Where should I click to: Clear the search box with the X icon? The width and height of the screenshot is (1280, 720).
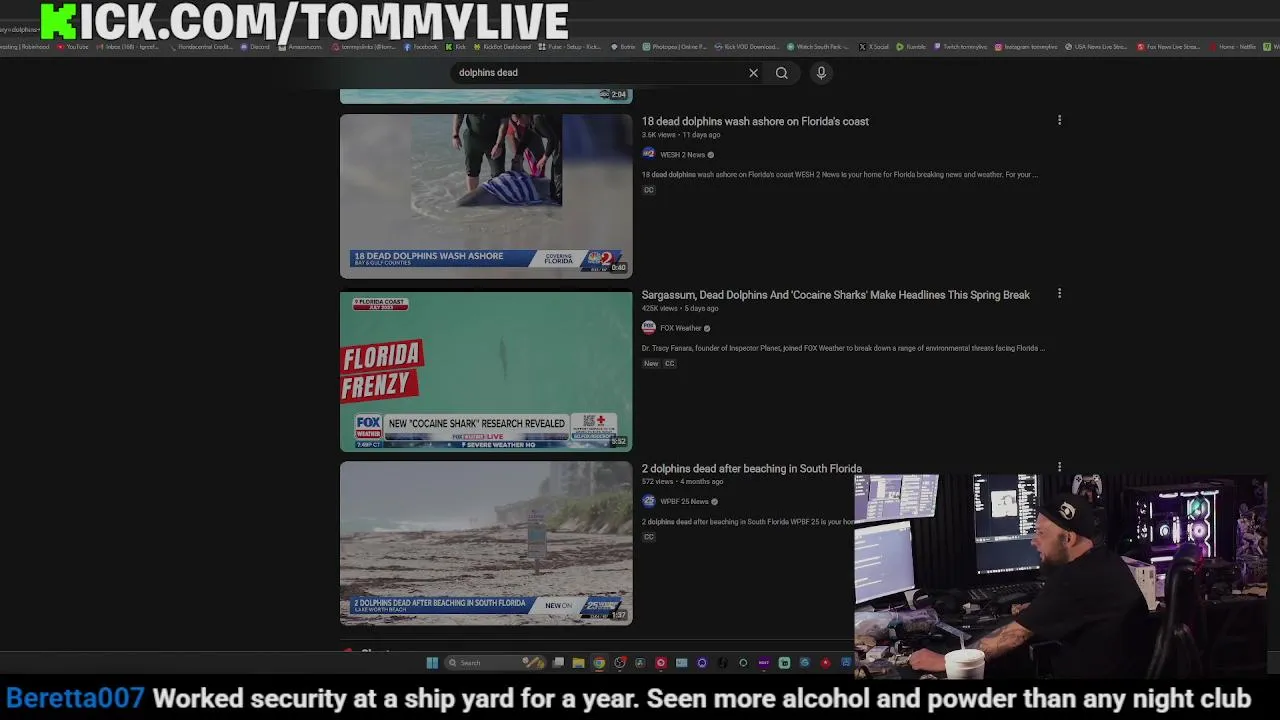coord(753,73)
